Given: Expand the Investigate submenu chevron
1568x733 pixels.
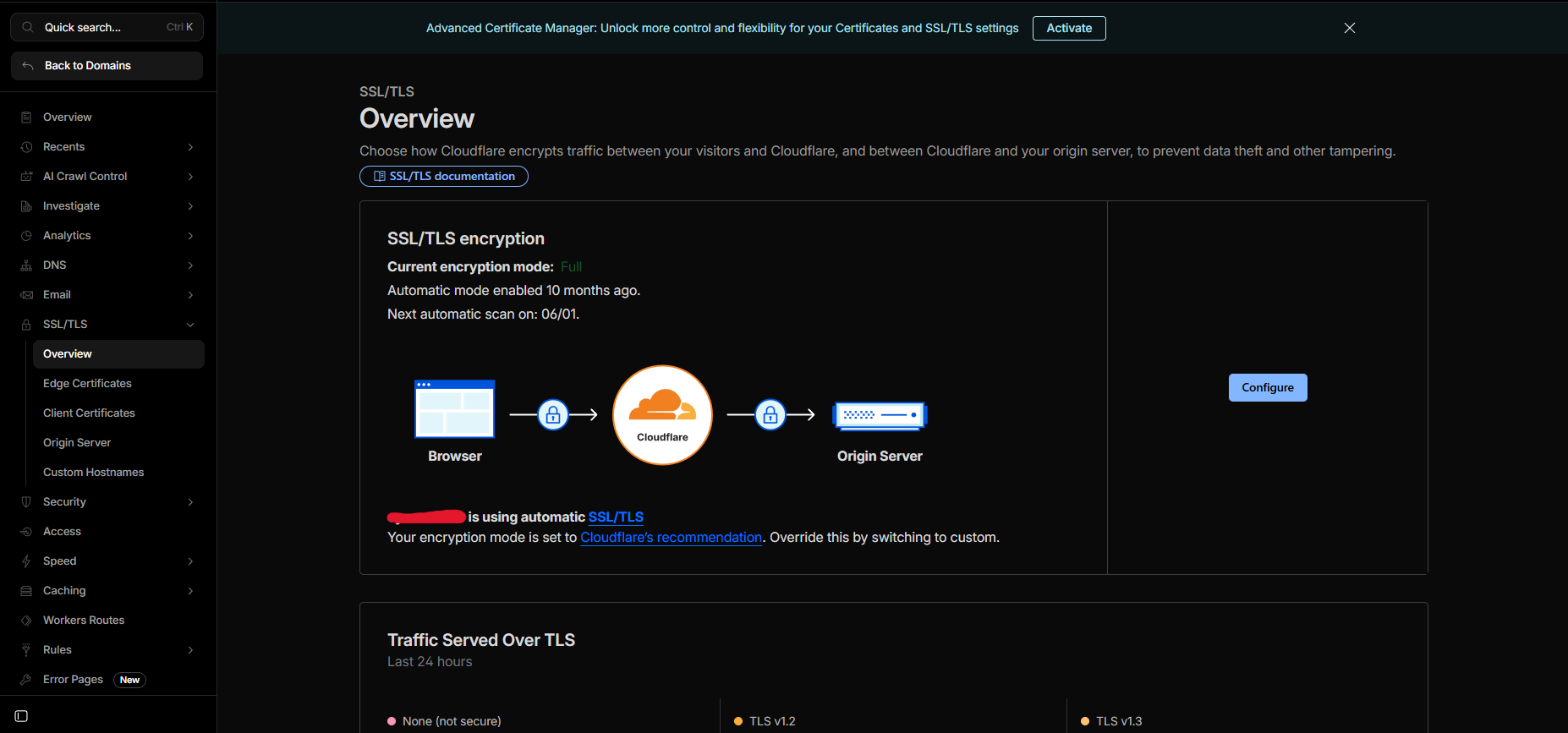Looking at the screenshot, I should (190, 206).
